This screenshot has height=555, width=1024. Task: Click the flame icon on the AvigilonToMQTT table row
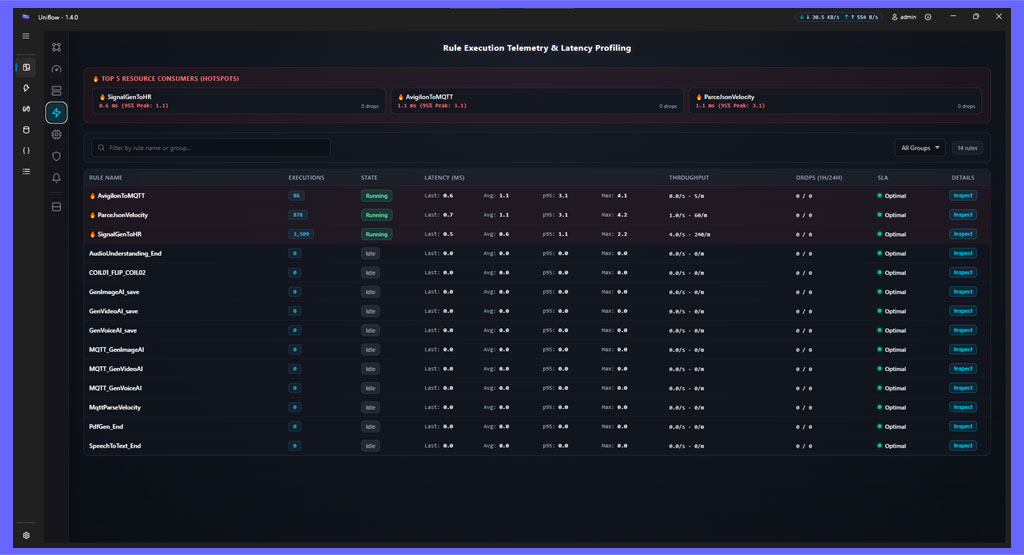pos(92,196)
